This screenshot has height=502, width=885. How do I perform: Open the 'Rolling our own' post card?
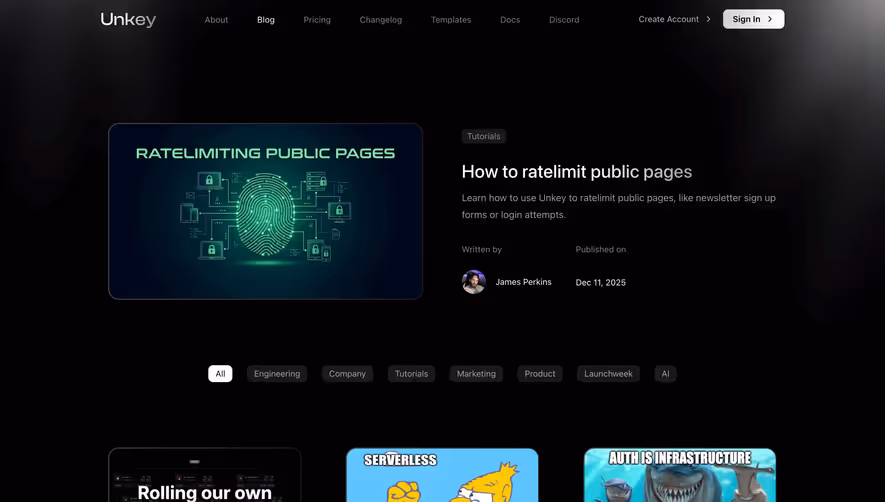(205, 475)
